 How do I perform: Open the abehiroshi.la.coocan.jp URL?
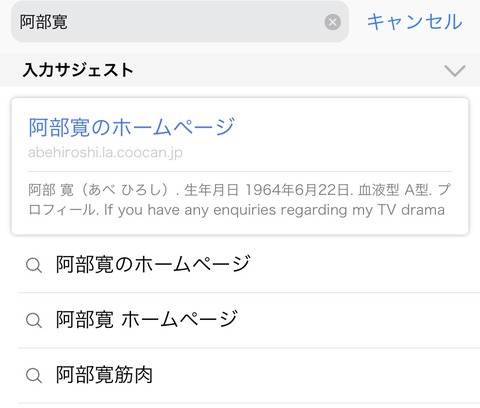point(105,152)
